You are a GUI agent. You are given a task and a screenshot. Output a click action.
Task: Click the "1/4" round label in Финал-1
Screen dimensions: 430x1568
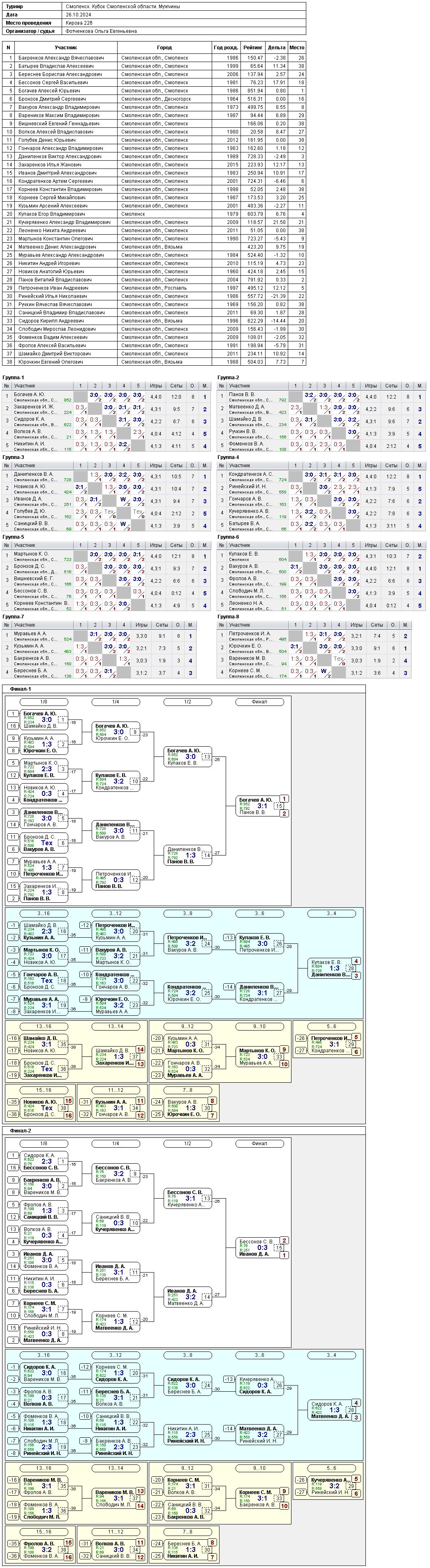[x=115, y=702]
